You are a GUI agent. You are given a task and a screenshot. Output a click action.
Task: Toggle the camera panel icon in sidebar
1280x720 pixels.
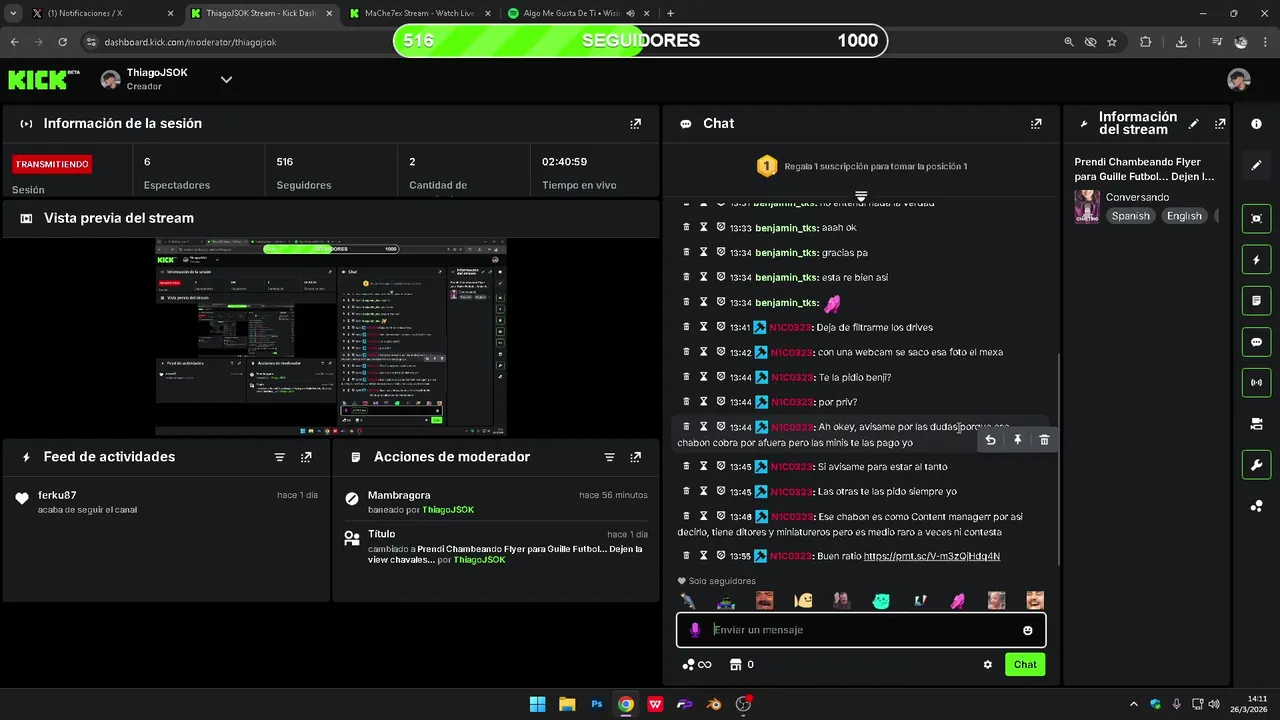[1256, 424]
